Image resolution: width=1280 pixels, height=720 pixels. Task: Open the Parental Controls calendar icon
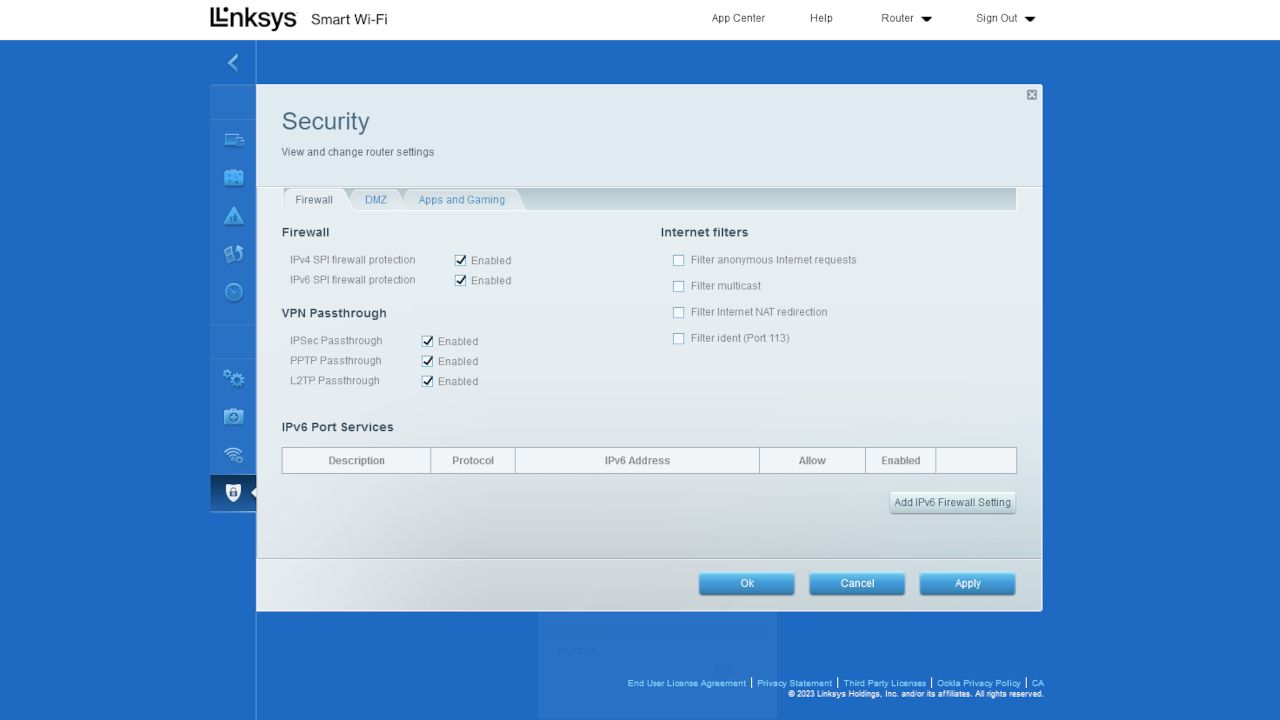pos(234,177)
